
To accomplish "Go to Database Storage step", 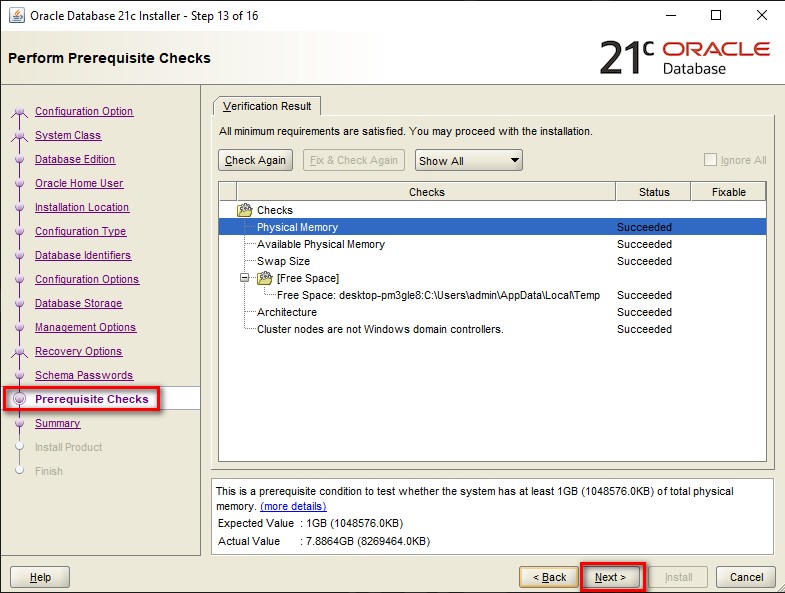I will point(79,304).
